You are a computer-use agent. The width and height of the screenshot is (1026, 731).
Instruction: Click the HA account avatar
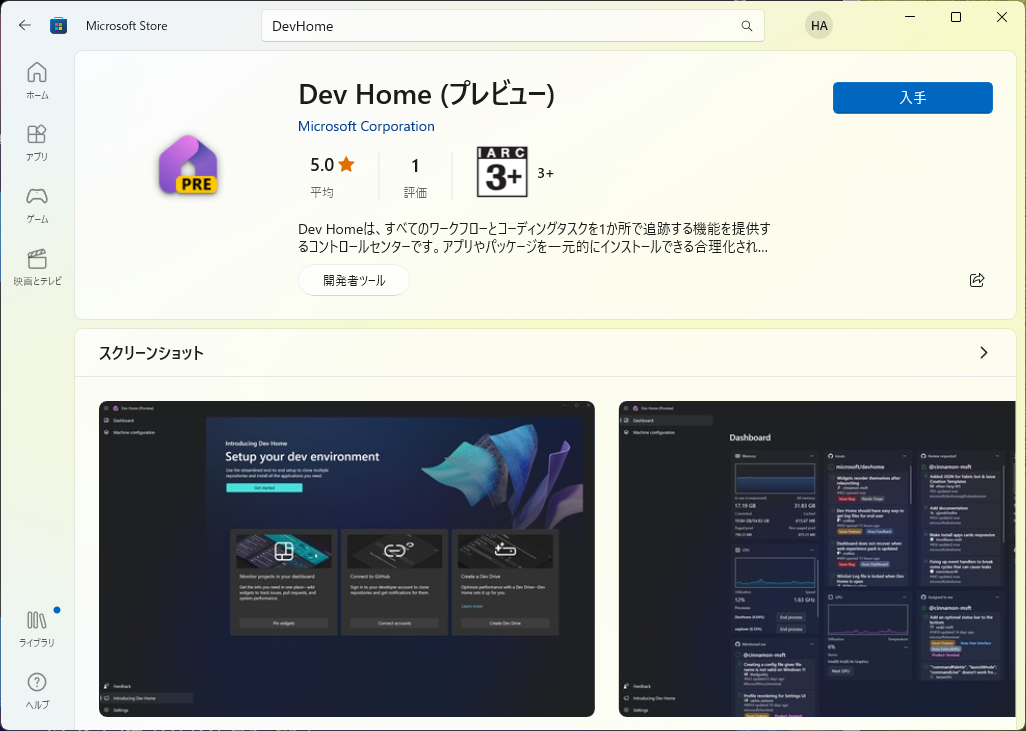click(818, 25)
